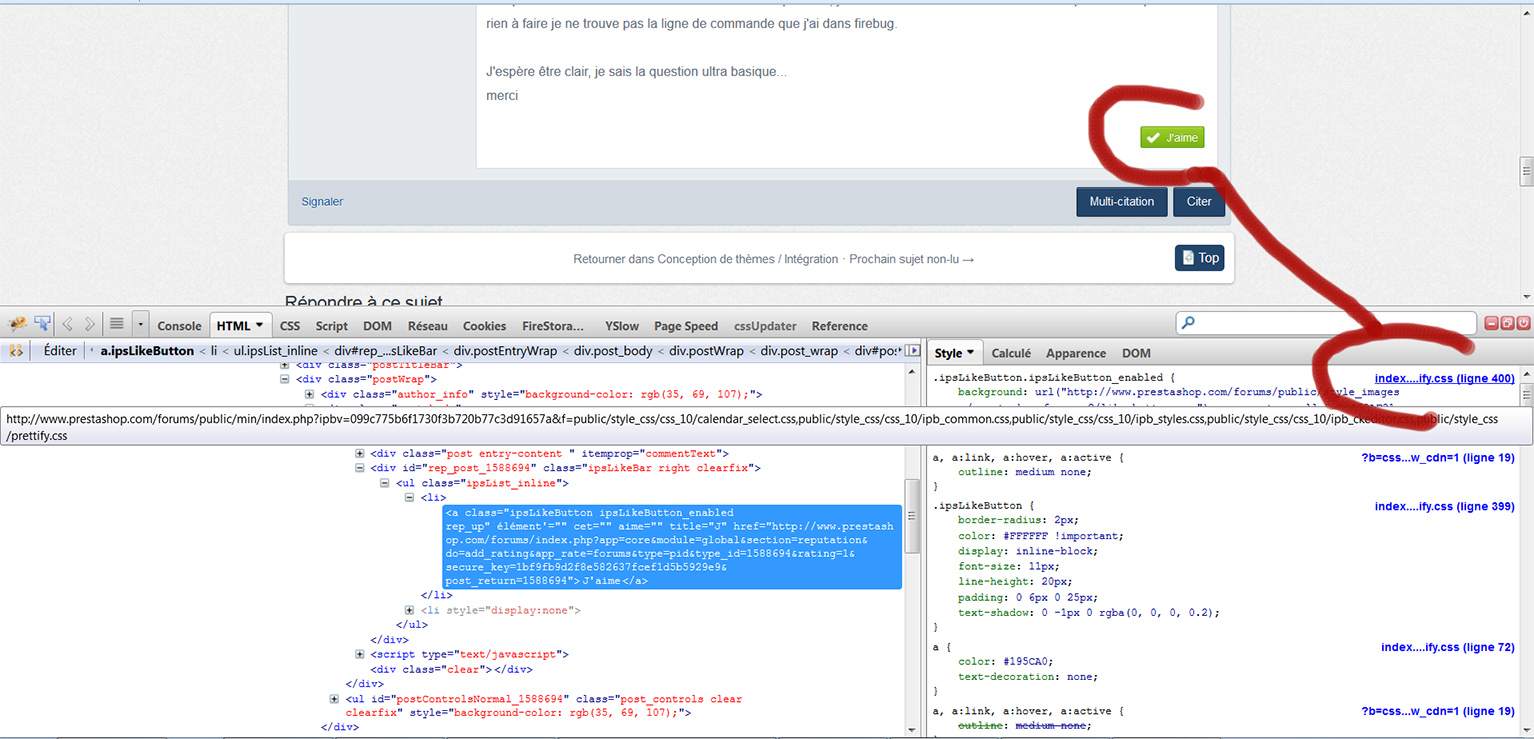Select a.ipsLikeButton in the breadcrumb path
Screen dimensions: 1534x739
click(x=148, y=351)
